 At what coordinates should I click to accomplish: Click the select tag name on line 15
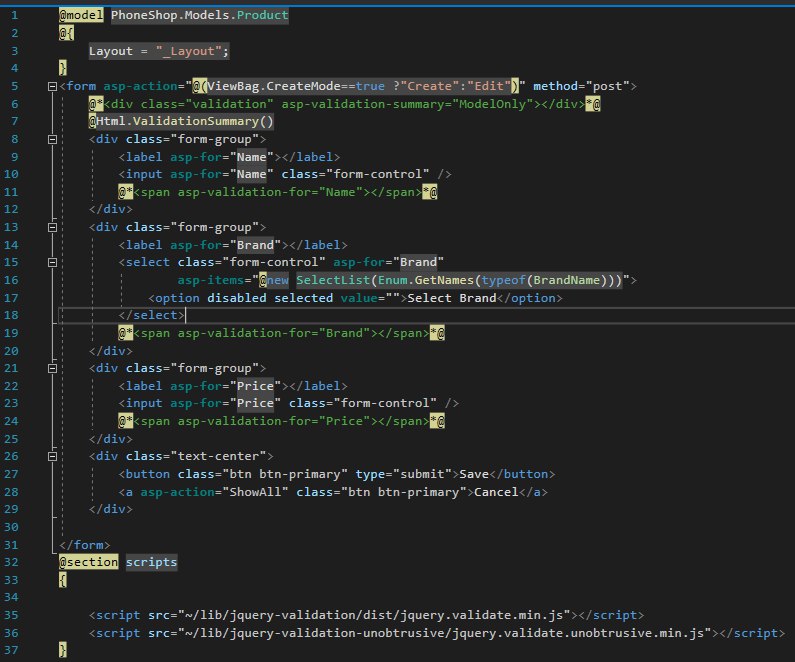point(148,263)
